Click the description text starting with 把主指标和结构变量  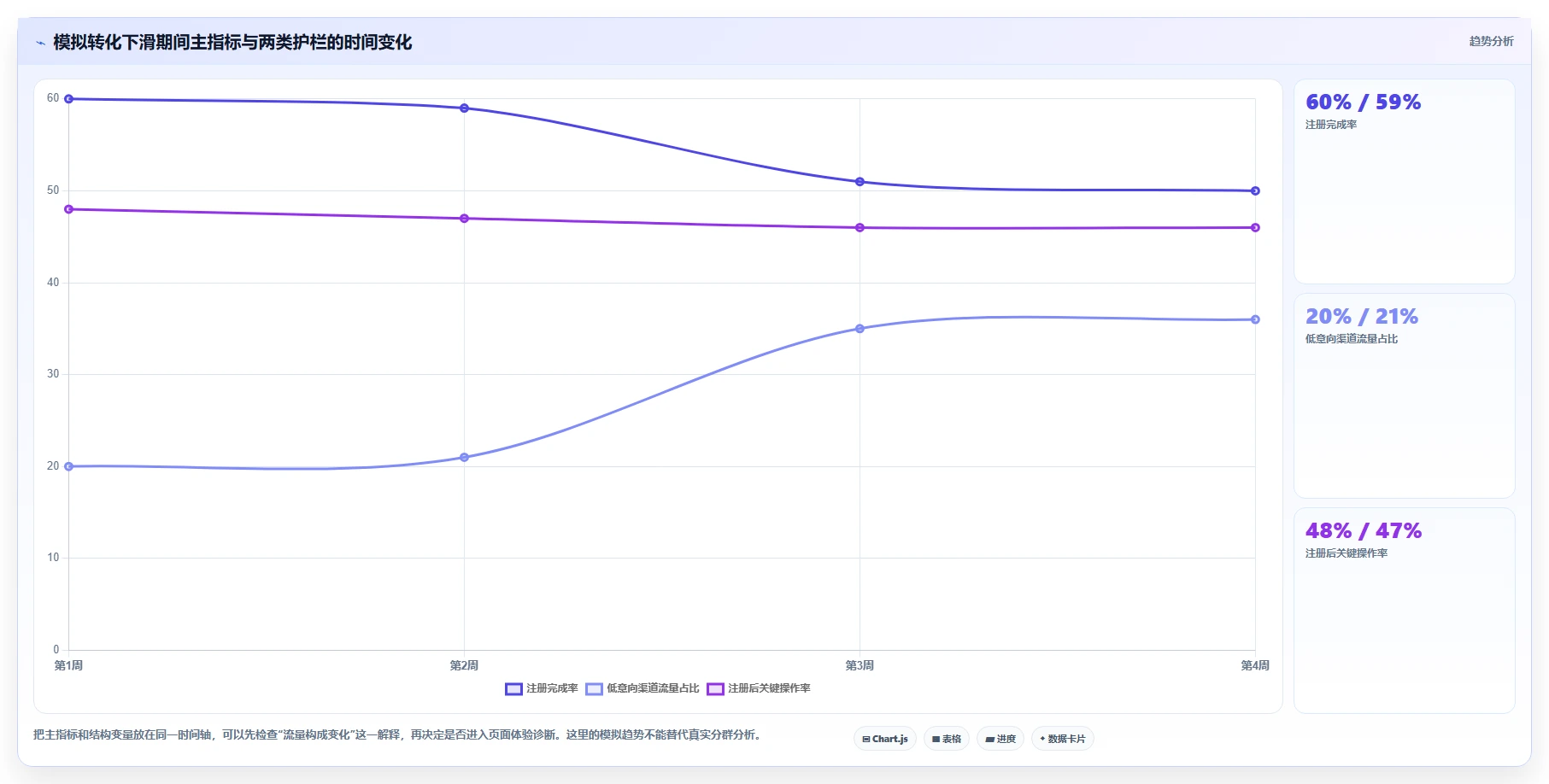tap(397, 734)
